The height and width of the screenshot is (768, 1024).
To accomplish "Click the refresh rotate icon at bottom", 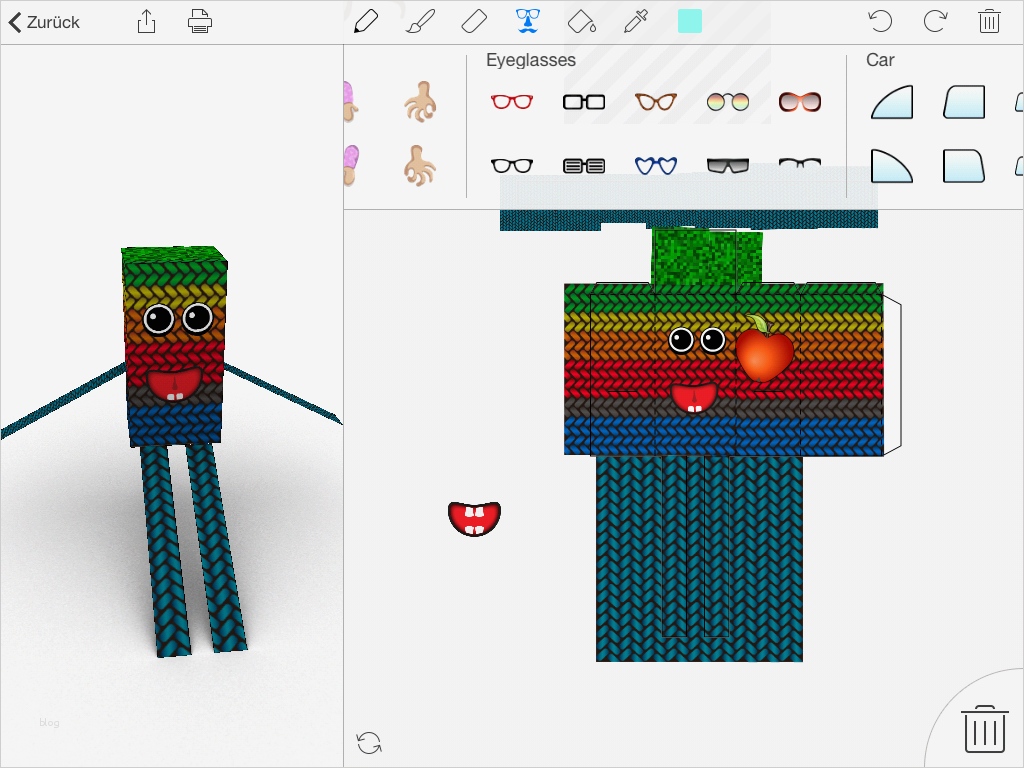I will point(369,743).
